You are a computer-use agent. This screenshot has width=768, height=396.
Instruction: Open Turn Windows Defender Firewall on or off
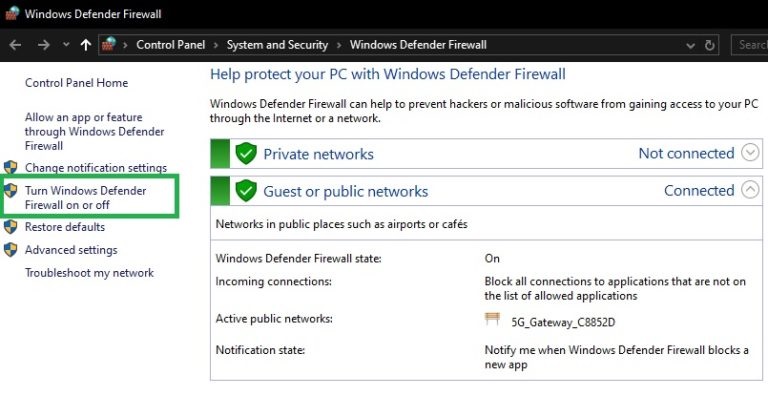pyautogui.click(x=86, y=198)
